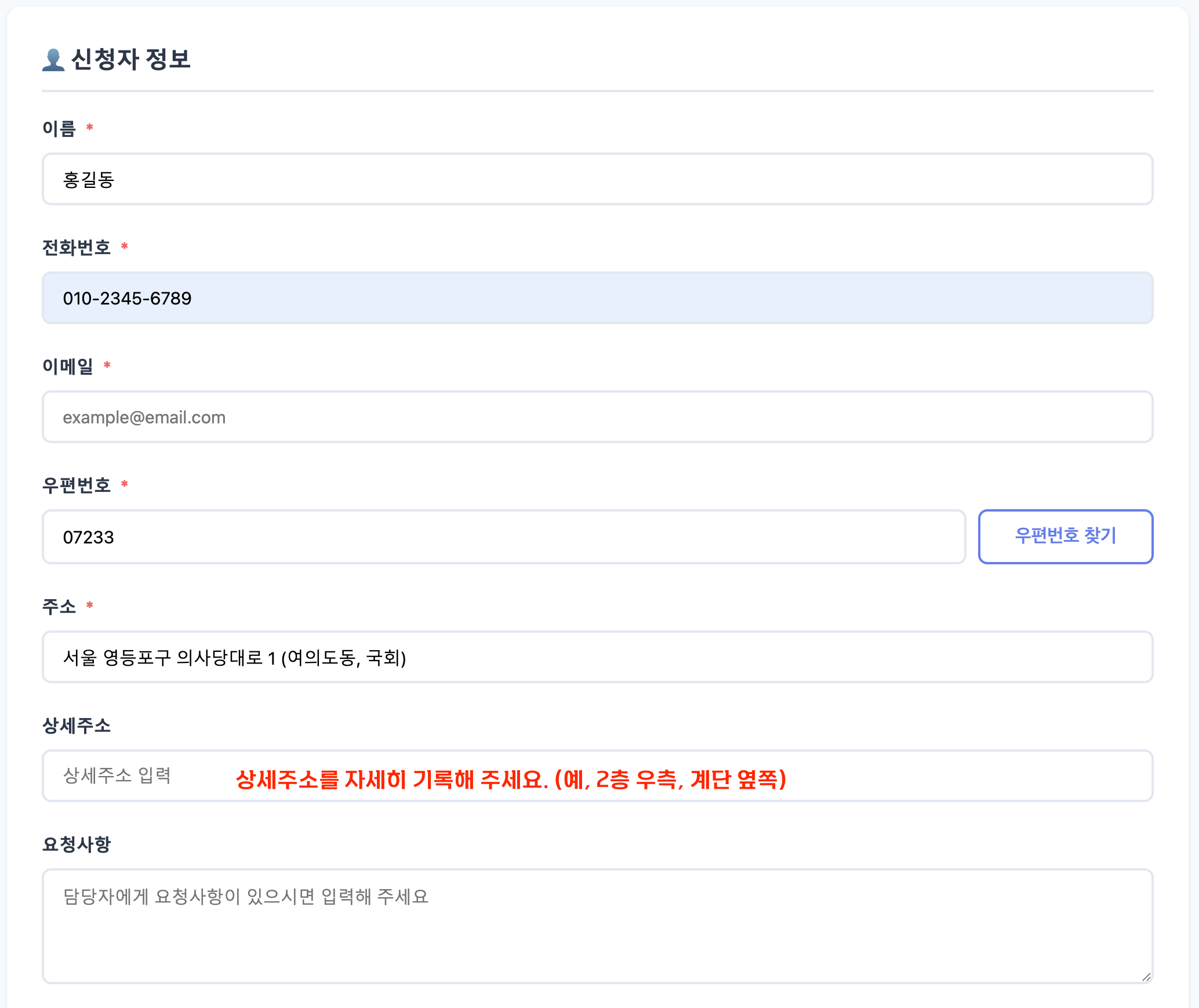
Task: Click the red asterisk next to 이메일
Action: [x=107, y=365]
